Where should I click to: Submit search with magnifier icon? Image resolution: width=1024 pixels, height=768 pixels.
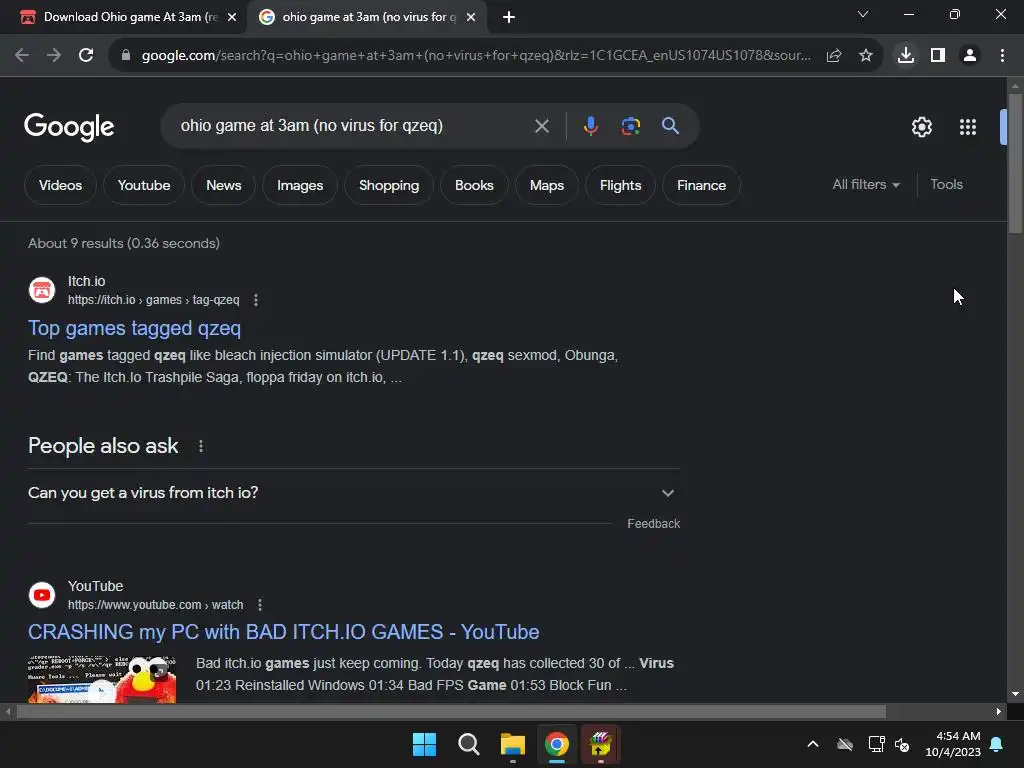pyautogui.click(x=670, y=126)
